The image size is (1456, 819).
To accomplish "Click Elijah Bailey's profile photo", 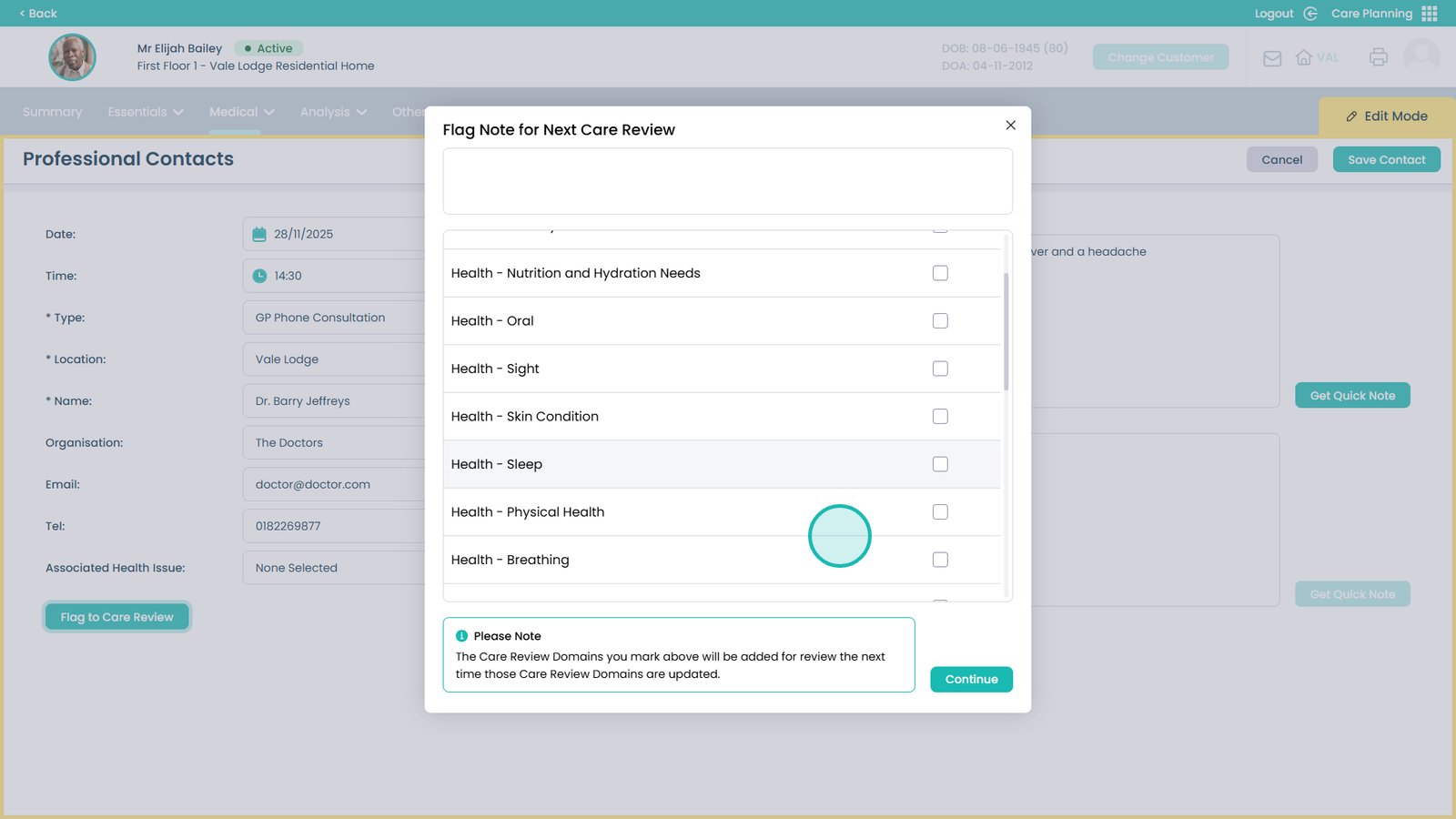I will pyautogui.click(x=72, y=57).
